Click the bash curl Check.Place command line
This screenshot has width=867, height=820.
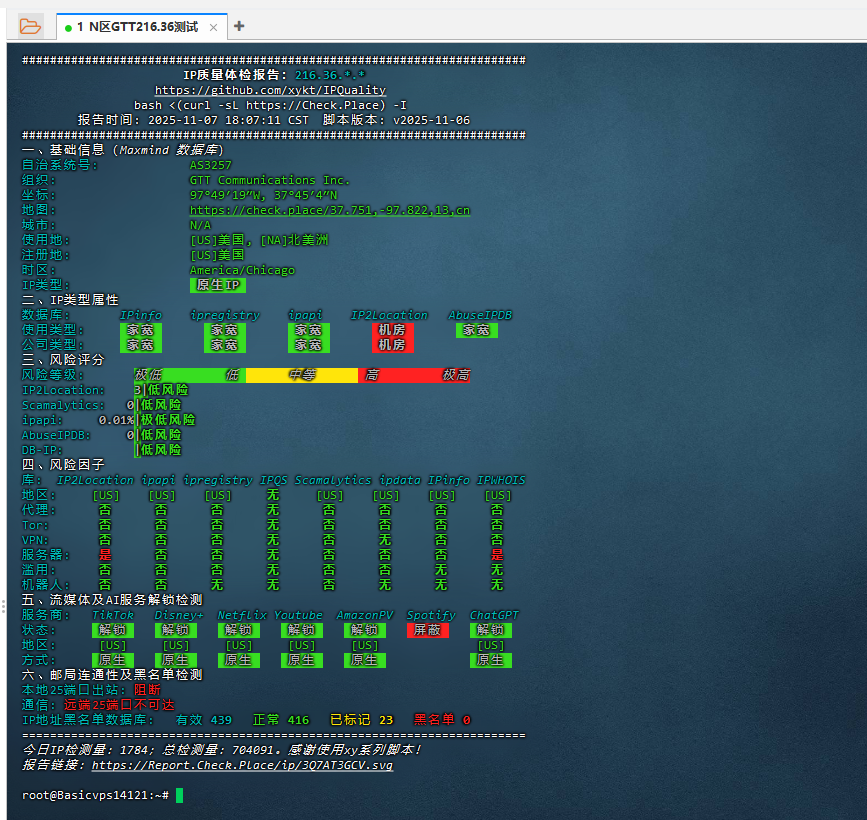(x=270, y=105)
